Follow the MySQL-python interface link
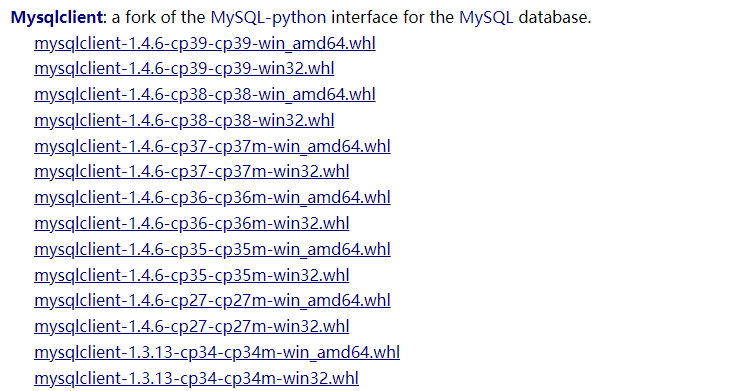 [268, 17]
